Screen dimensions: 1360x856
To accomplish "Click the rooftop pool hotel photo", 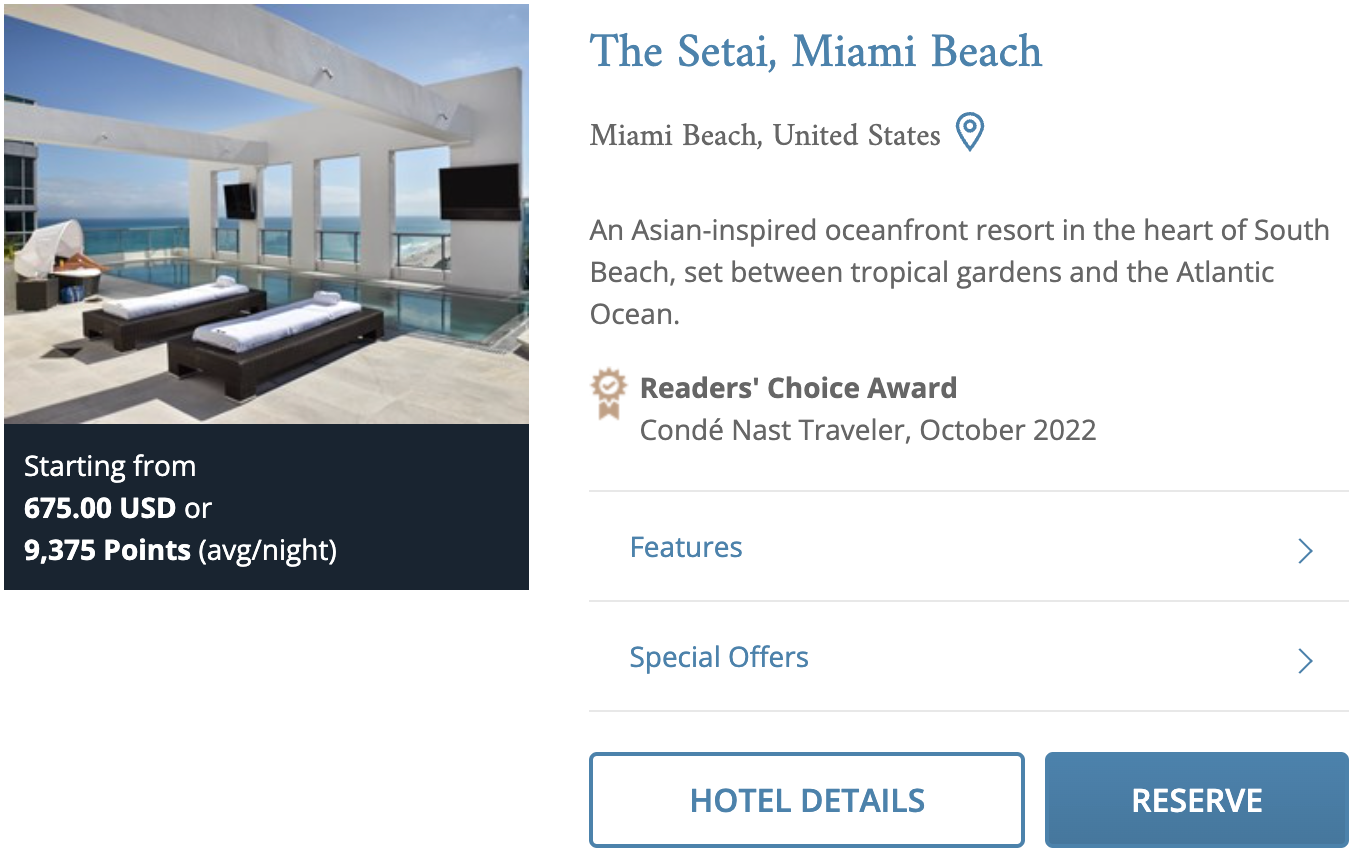I will tap(266, 212).
